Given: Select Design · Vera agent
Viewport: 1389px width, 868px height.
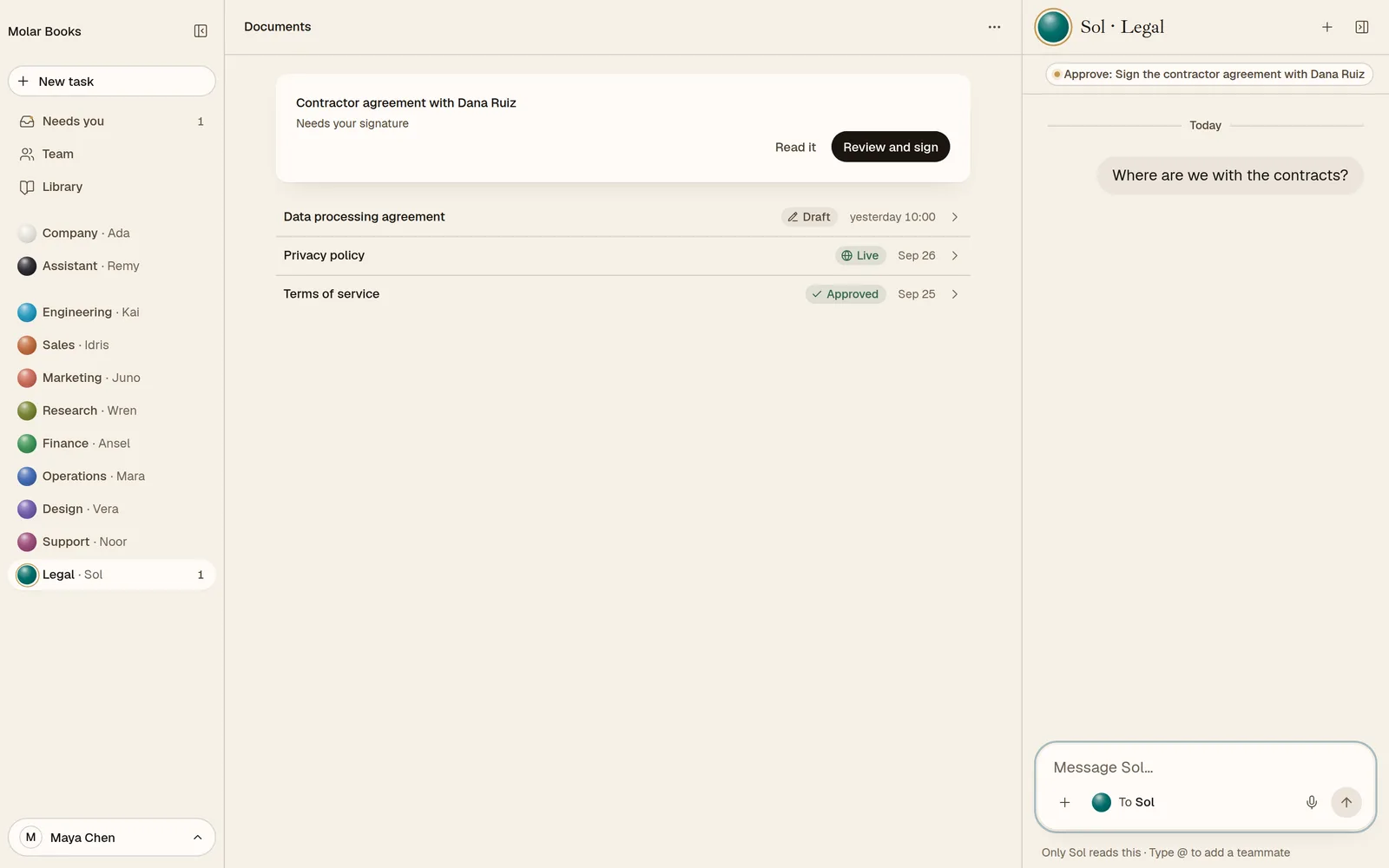Looking at the screenshot, I should point(112,510).
